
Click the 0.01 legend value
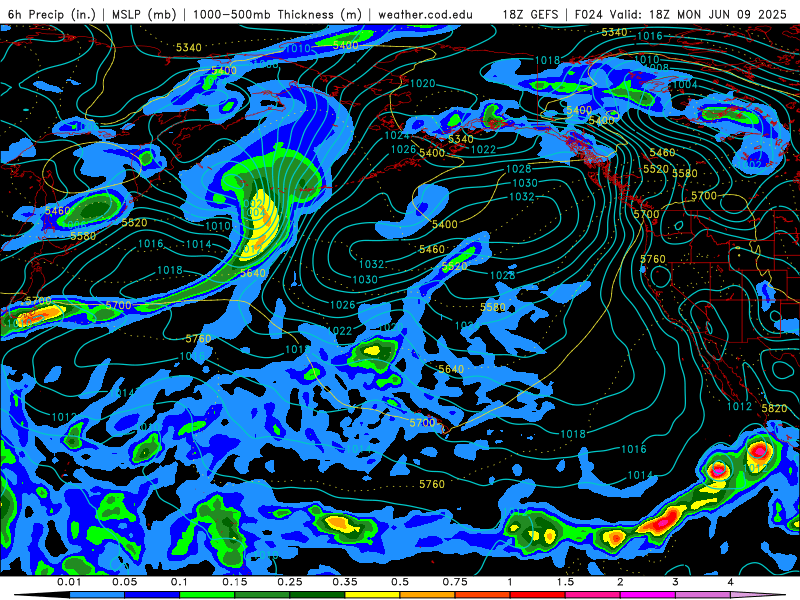click(x=69, y=582)
